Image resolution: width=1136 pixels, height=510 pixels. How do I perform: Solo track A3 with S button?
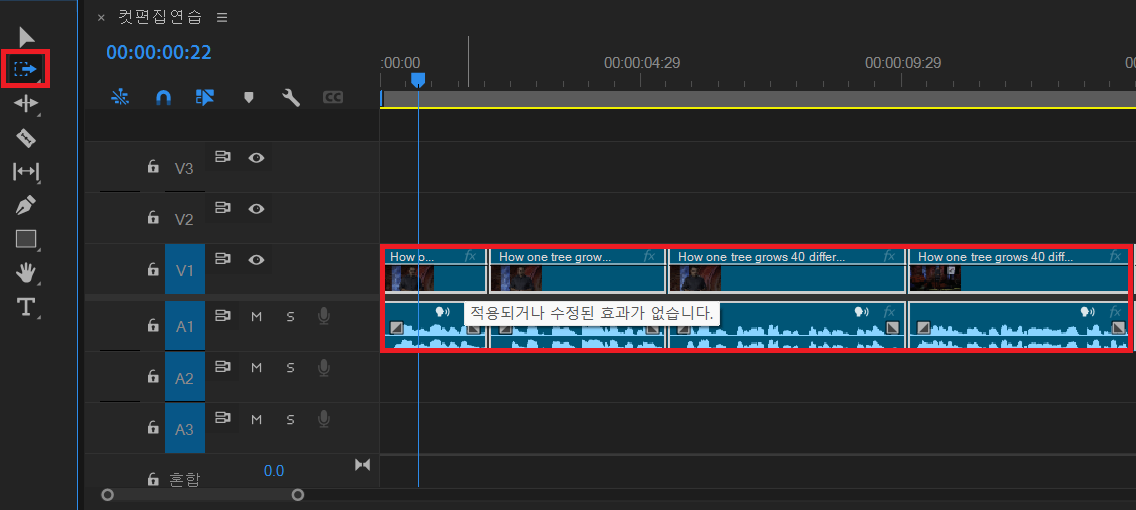pos(290,419)
